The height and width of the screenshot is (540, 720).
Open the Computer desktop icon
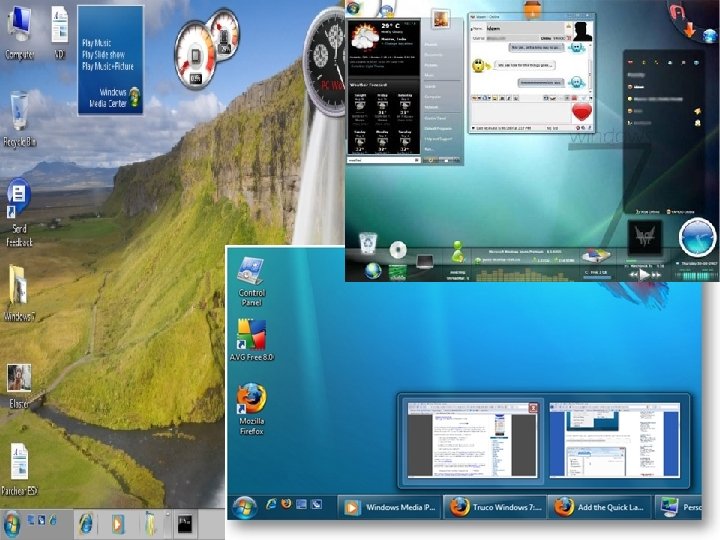(19, 32)
